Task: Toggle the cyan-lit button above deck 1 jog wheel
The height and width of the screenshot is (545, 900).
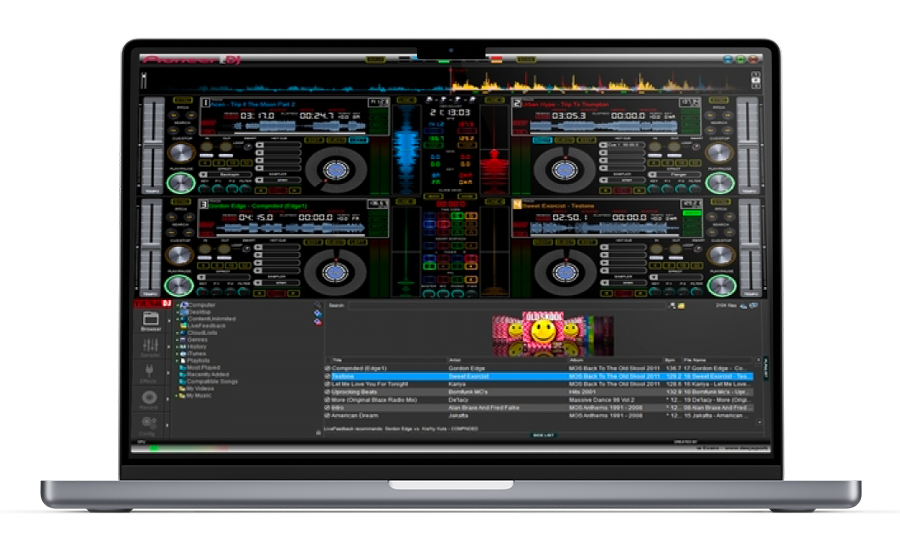Action: click(358, 140)
